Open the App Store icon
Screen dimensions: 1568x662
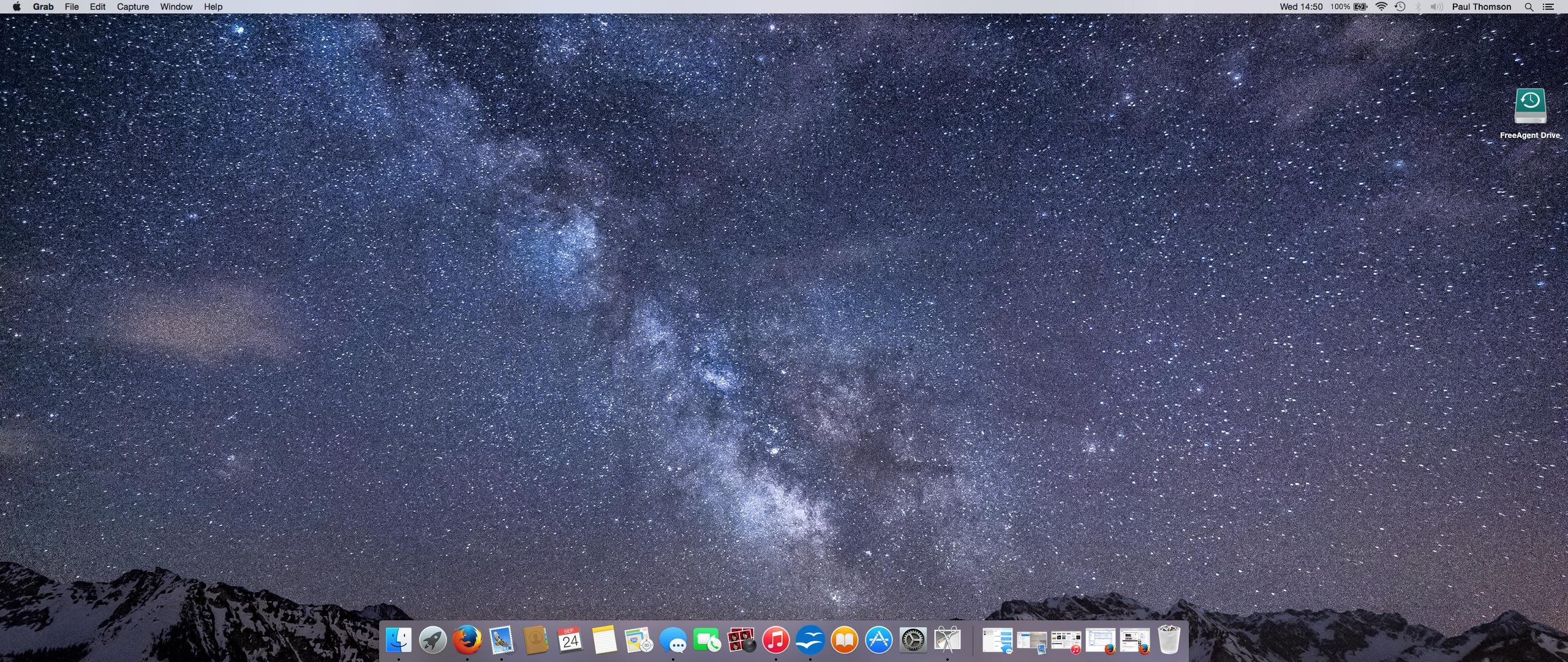pos(878,641)
